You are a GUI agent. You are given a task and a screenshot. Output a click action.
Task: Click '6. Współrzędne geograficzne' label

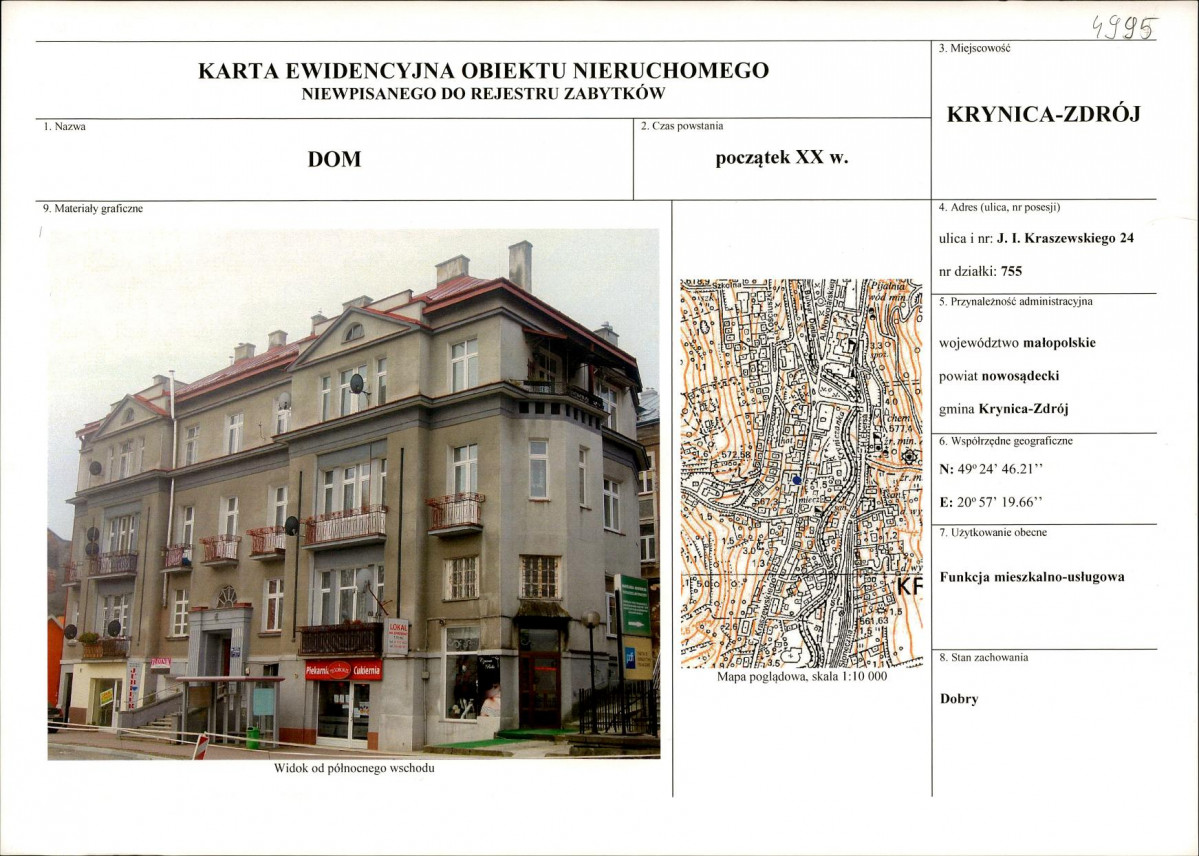point(1006,441)
